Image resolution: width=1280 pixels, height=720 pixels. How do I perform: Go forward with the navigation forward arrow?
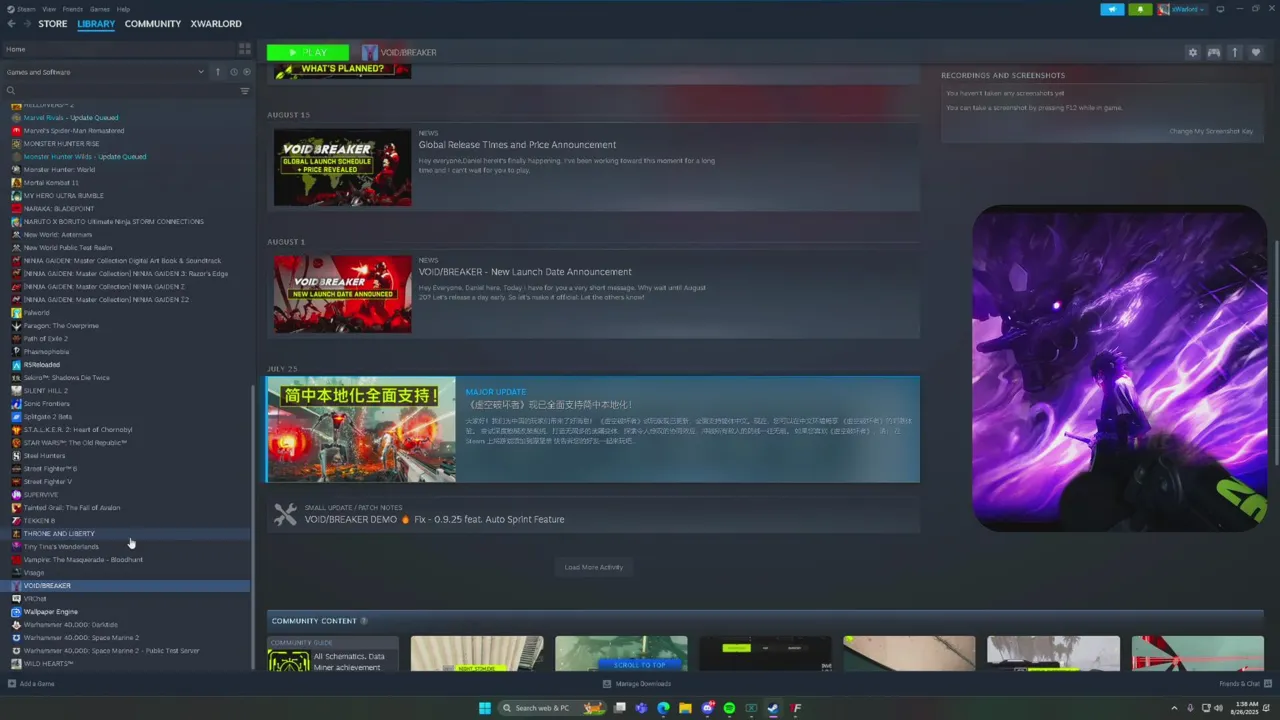tap(26, 24)
